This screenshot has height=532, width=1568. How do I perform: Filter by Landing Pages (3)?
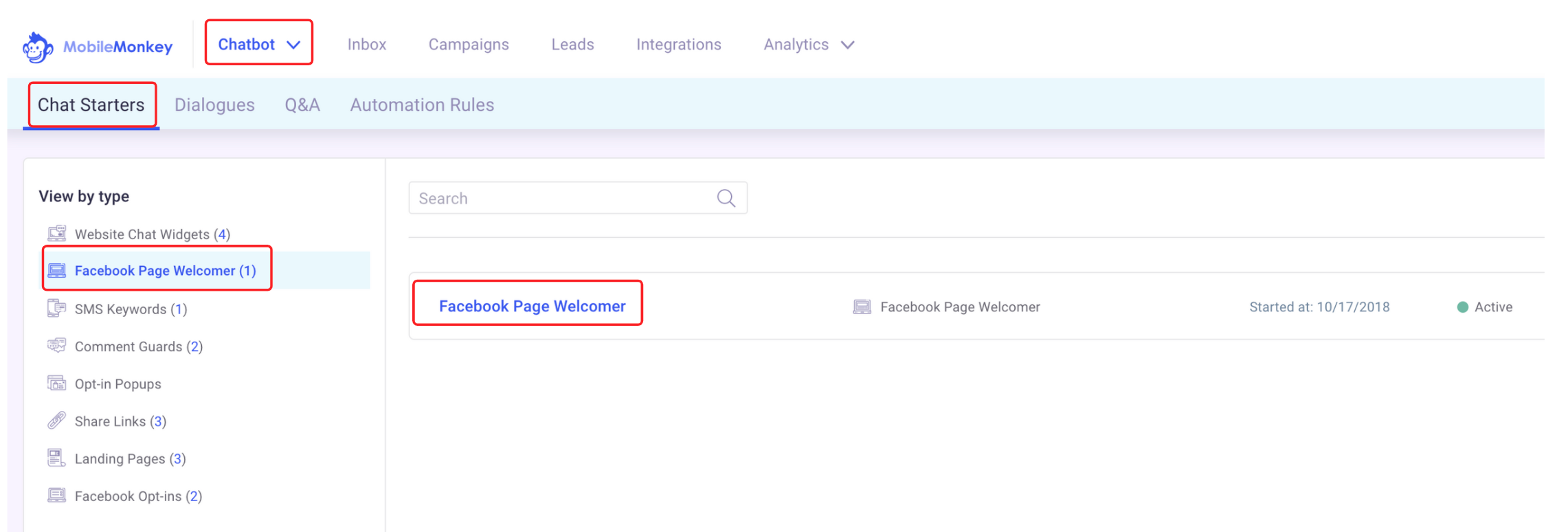tap(131, 458)
